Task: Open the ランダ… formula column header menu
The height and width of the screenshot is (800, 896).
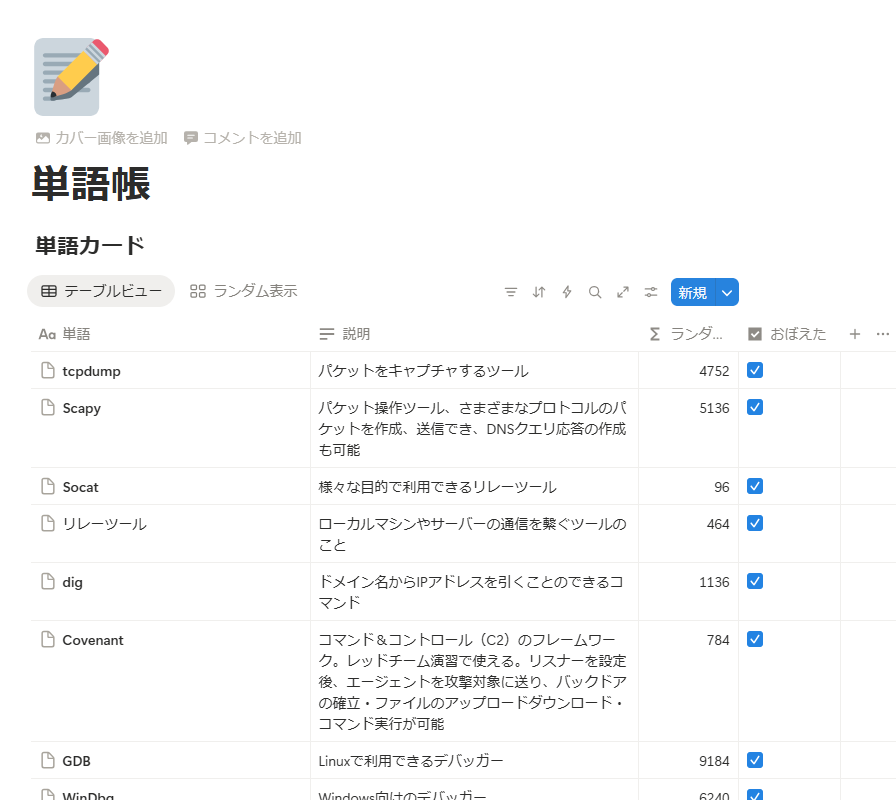Action: (692, 334)
